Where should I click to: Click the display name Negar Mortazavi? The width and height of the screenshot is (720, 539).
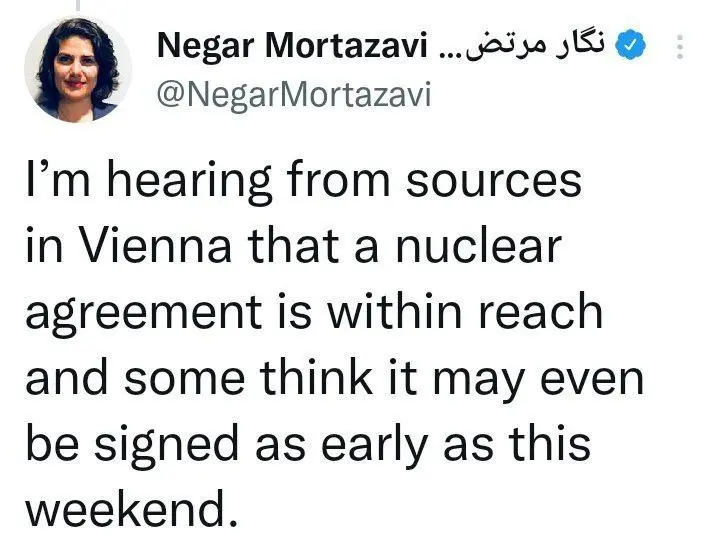coord(292,46)
